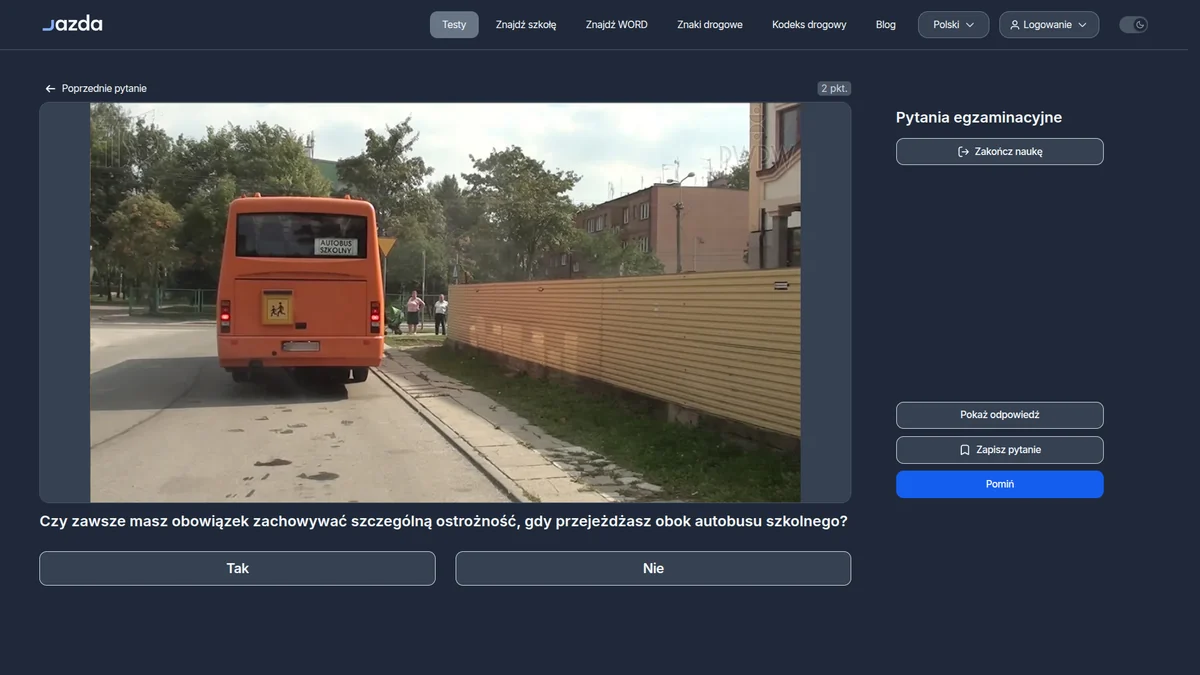Image resolution: width=1200 pixels, height=675 pixels.
Task: Open Znajdź szkołę menu item
Action: pos(526,25)
